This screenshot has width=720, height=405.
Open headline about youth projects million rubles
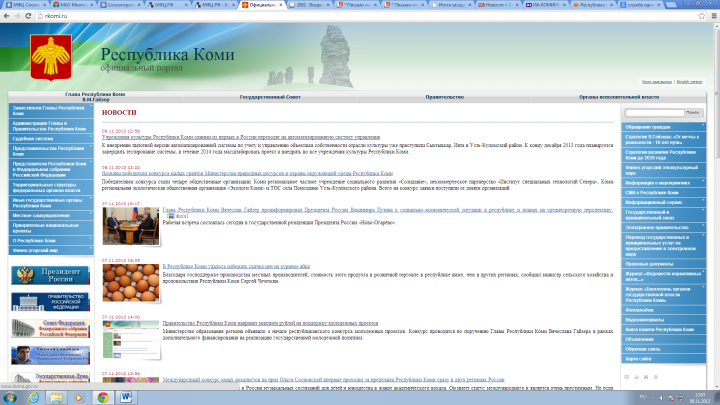pos(270,323)
